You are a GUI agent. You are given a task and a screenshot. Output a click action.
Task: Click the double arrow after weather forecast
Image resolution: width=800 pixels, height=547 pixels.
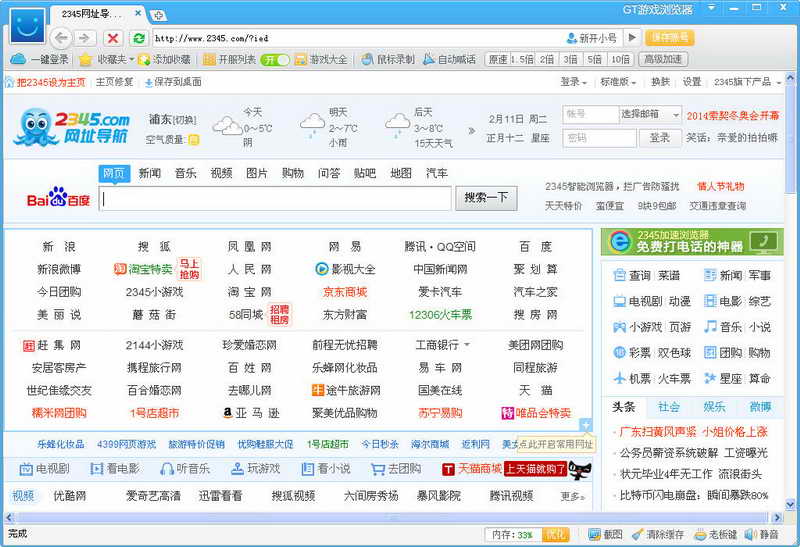pyautogui.click(x=471, y=131)
